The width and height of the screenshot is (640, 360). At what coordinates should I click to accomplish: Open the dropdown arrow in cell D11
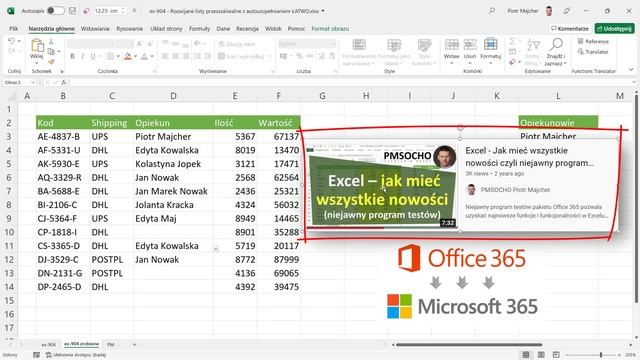pyautogui.click(x=216, y=249)
